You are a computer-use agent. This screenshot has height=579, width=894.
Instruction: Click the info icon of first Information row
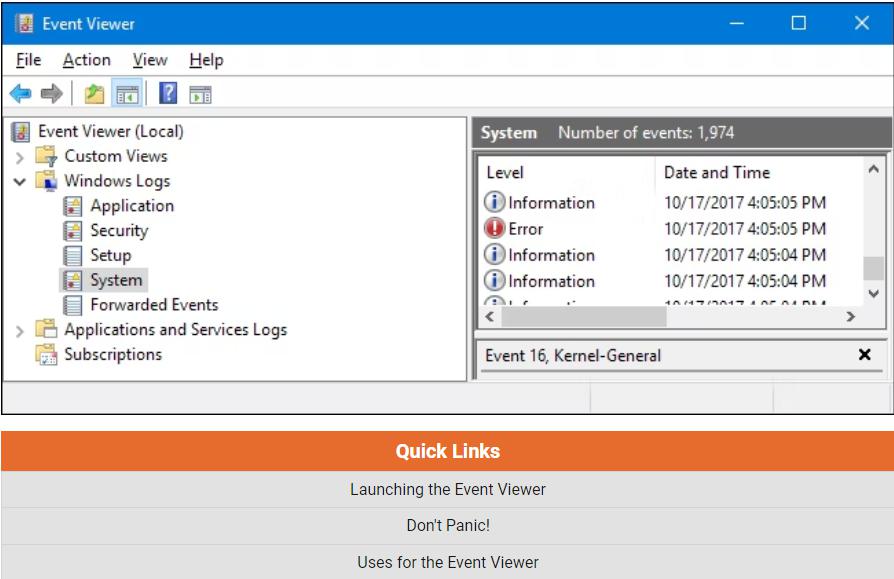tap(494, 202)
